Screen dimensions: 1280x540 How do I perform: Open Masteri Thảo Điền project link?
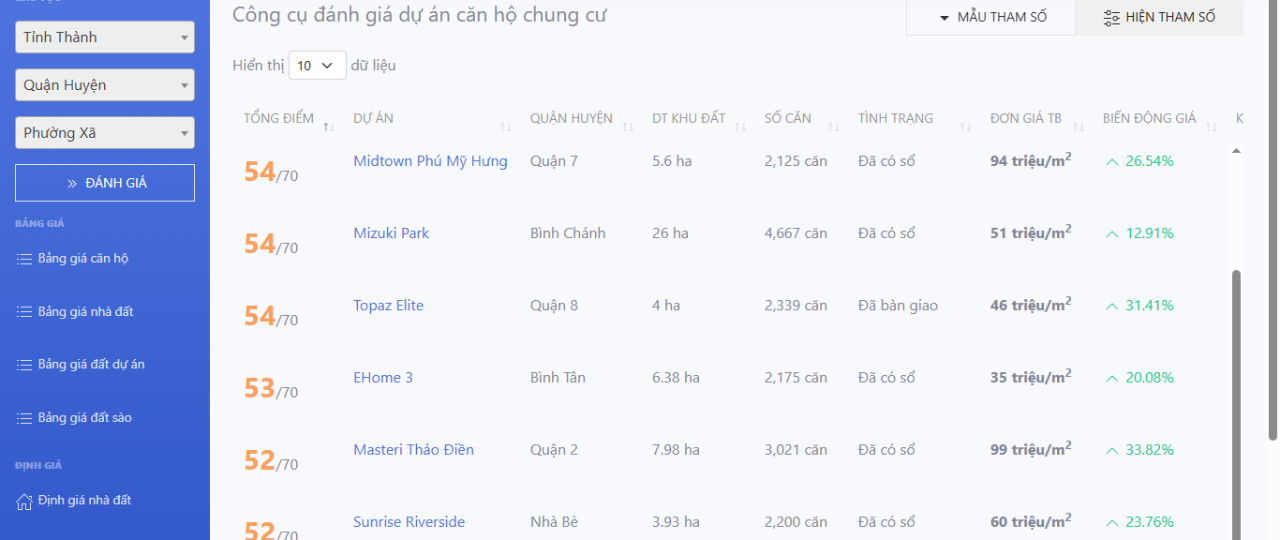pyautogui.click(x=413, y=449)
